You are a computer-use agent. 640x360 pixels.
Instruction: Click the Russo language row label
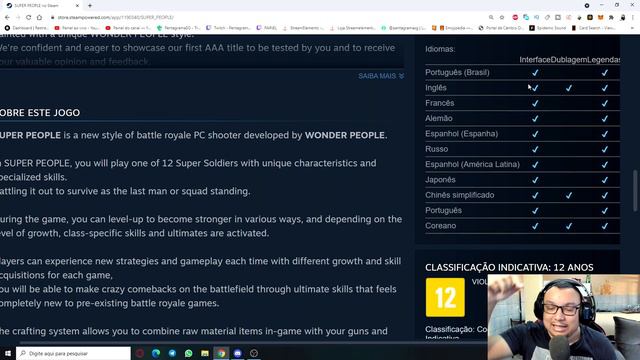(x=436, y=149)
